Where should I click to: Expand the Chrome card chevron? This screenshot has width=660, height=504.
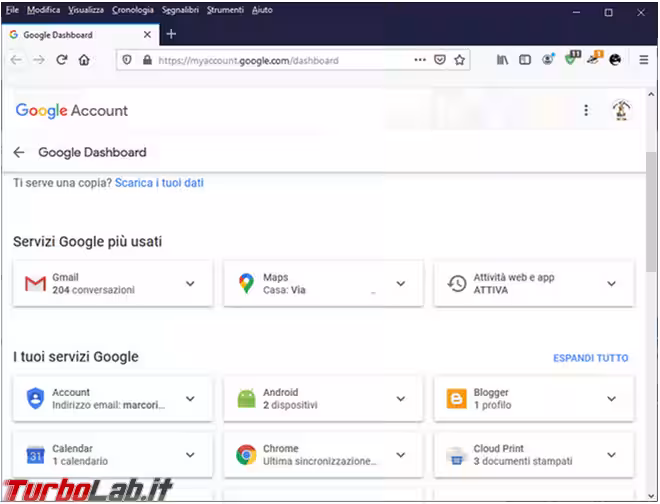(x=401, y=455)
